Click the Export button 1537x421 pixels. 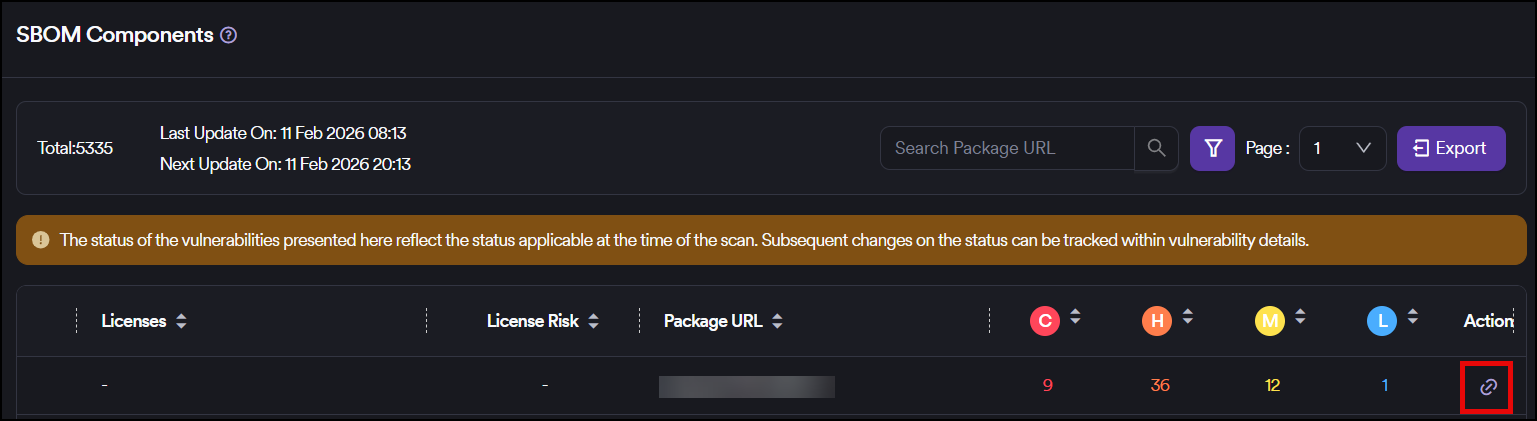[x=1450, y=148]
